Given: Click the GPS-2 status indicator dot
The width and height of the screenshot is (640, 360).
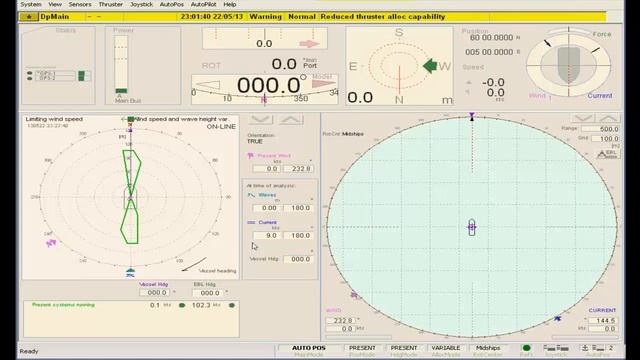Looking at the screenshot, I should click(x=29, y=78).
